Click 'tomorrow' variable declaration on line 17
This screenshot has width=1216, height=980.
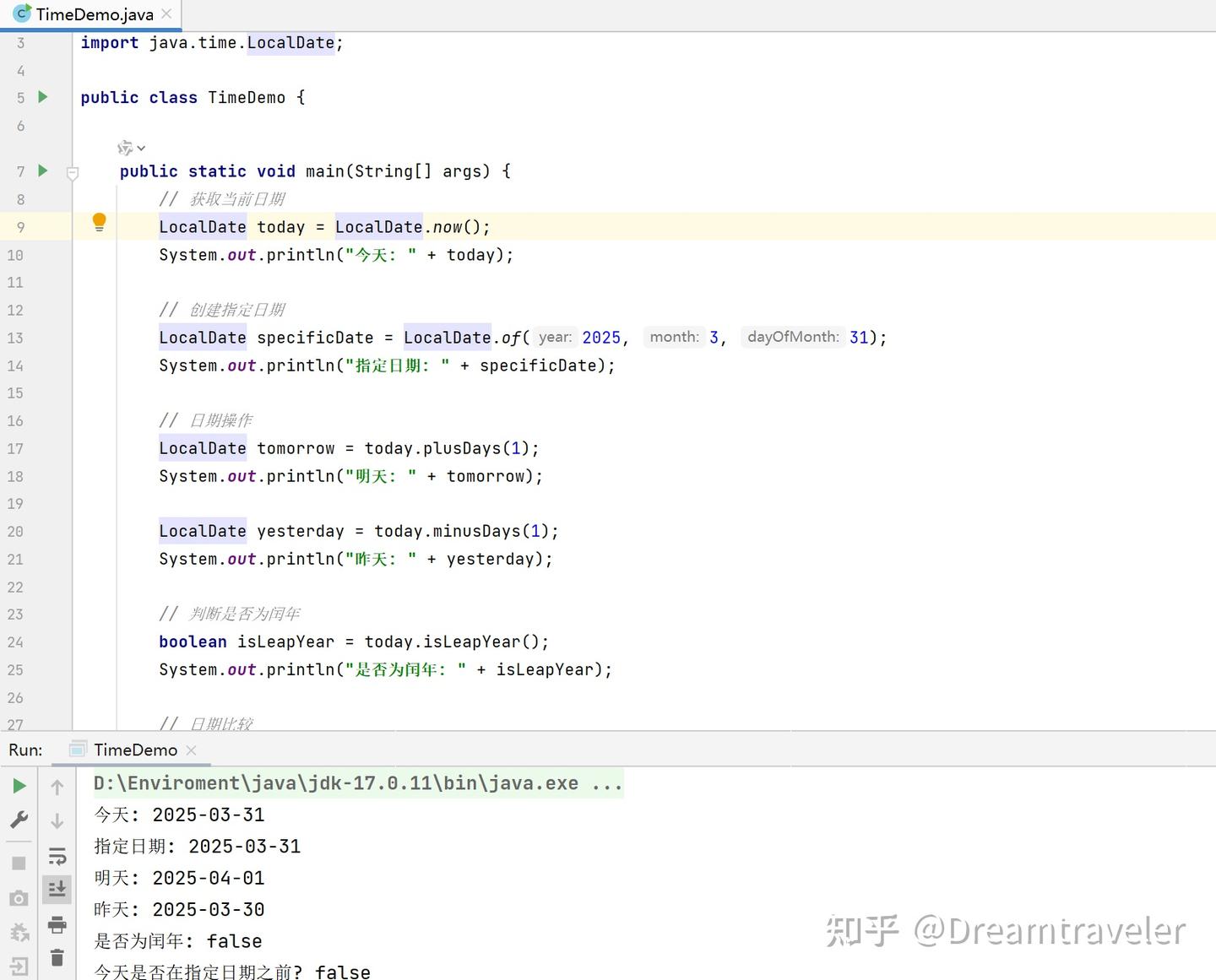(x=296, y=448)
